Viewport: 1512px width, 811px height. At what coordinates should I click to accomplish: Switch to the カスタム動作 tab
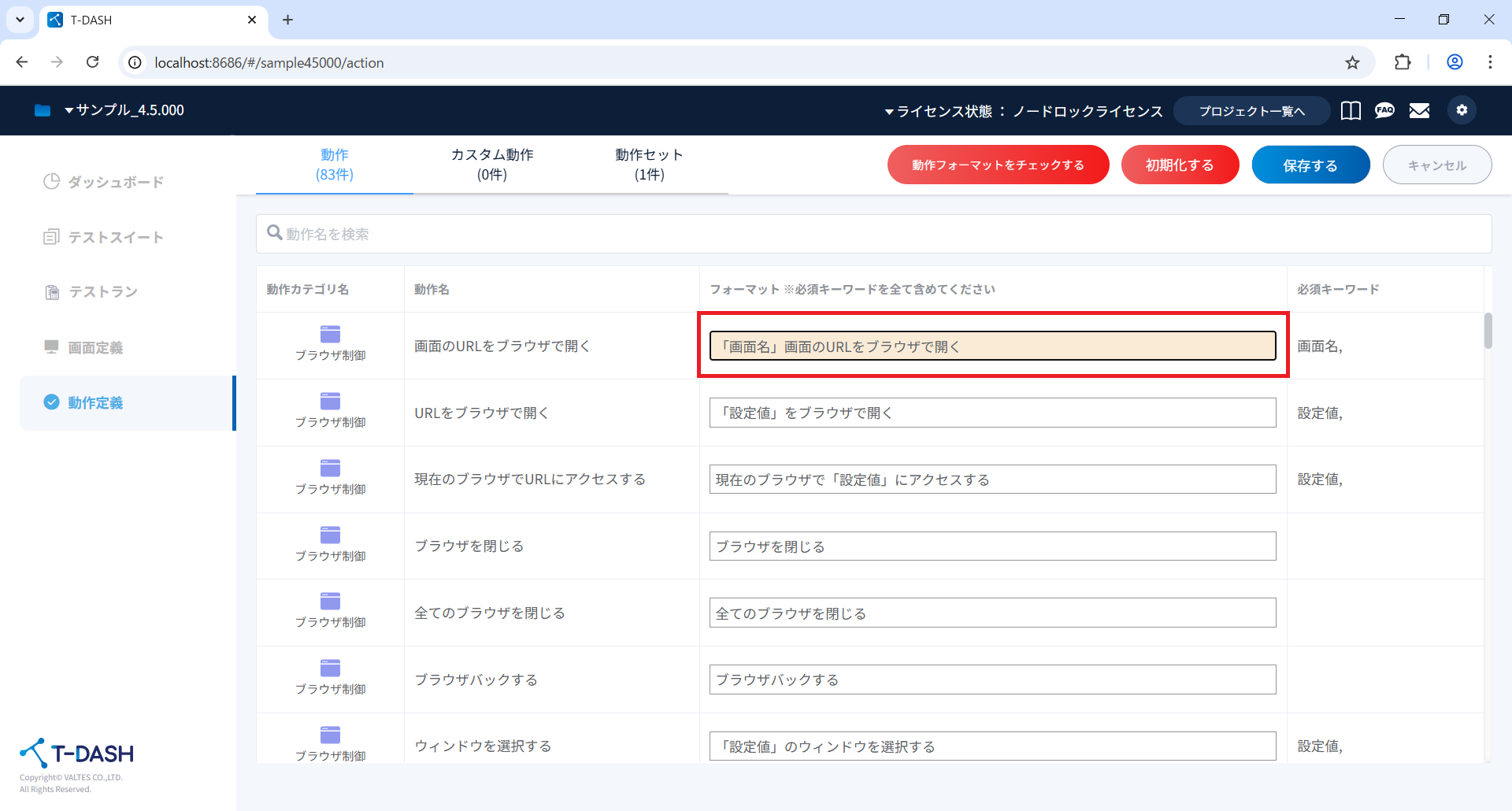(x=492, y=165)
